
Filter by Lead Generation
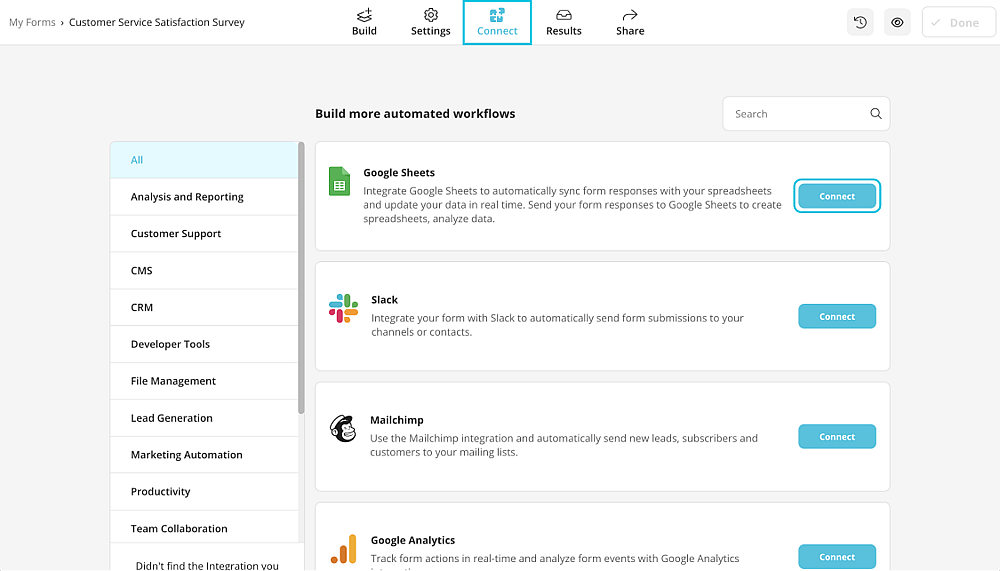coord(204,418)
